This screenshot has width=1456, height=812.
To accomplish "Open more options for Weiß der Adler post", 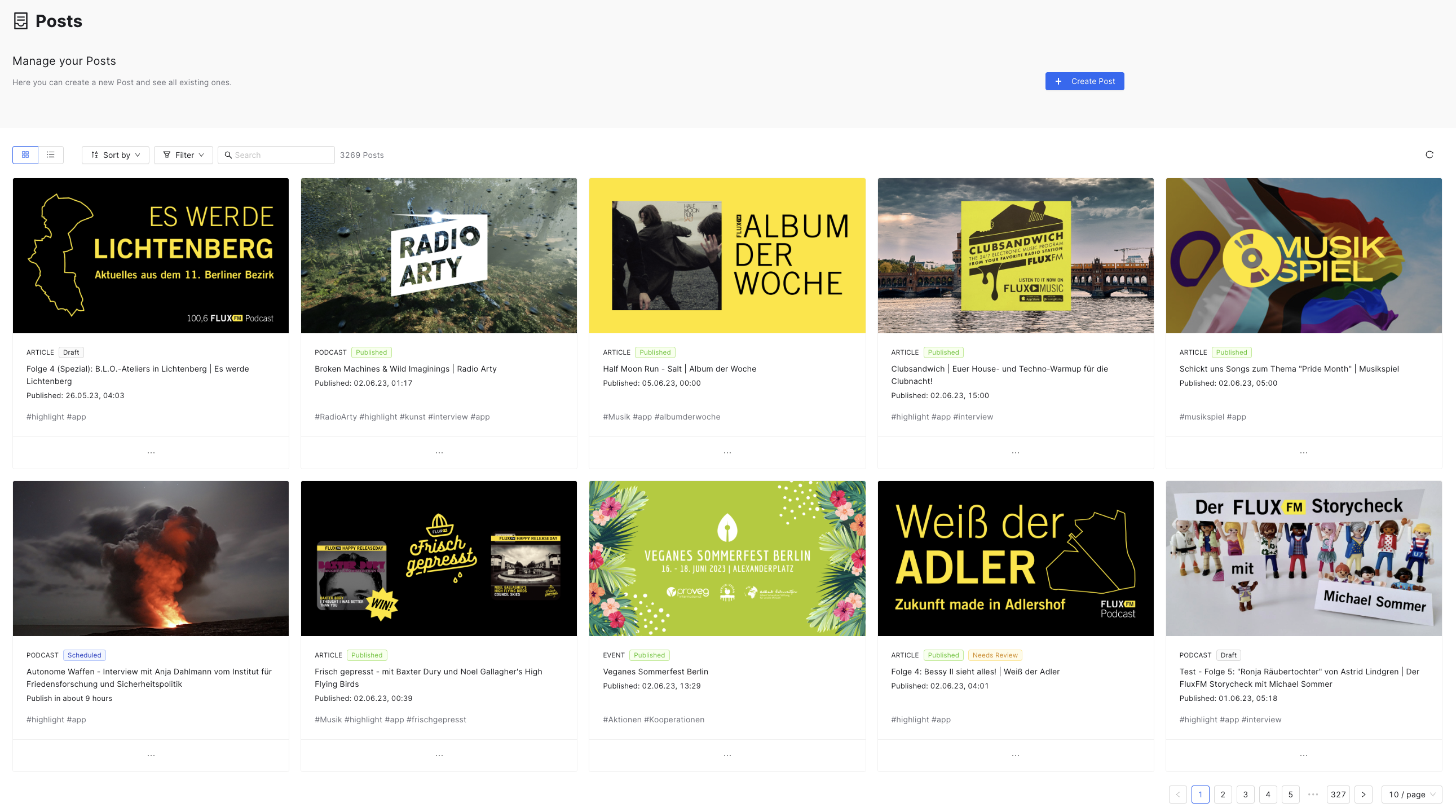I will point(1016,756).
